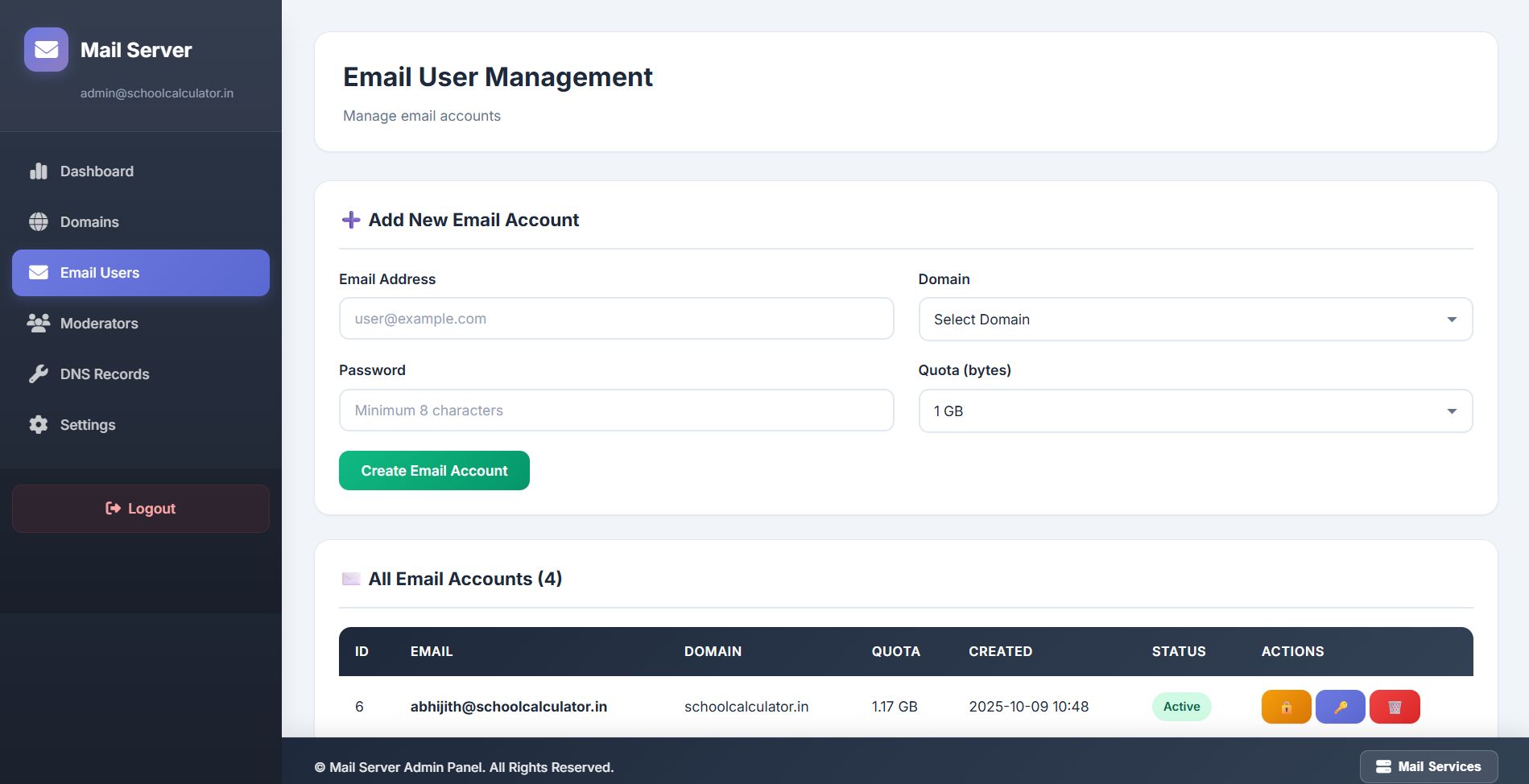Click the orange lock button for abhijith

click(x=1286, y=707)
